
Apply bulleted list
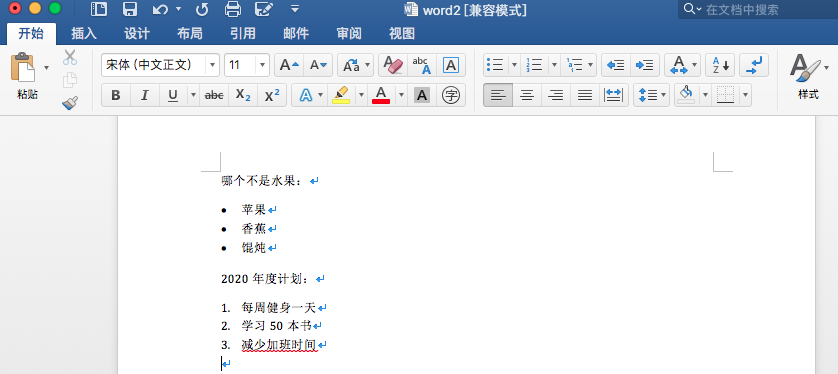point(495,65)
